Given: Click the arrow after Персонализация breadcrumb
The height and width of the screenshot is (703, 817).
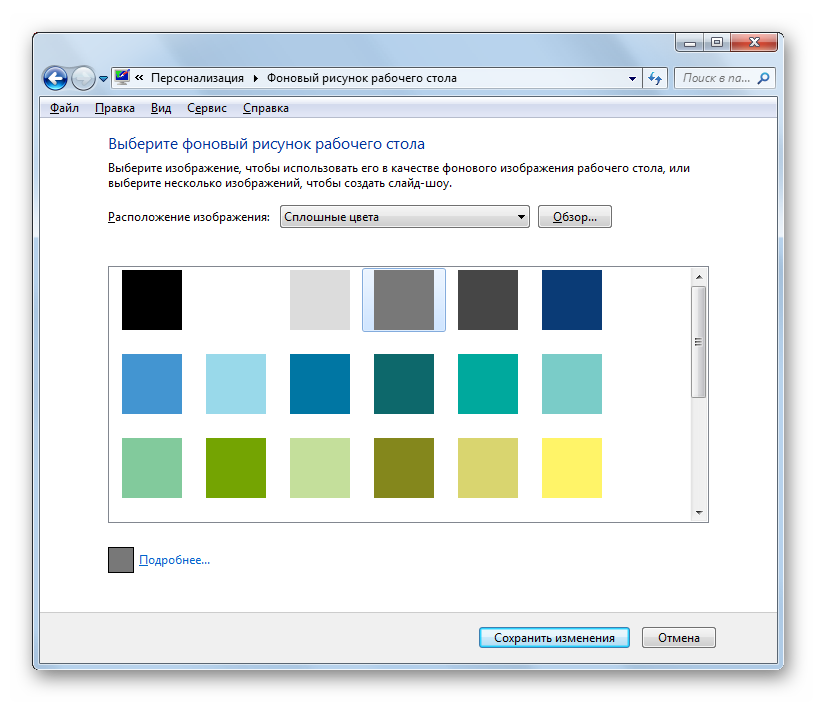Looking at the screenshot, I should pyautogui.click(x=255, y=78).
